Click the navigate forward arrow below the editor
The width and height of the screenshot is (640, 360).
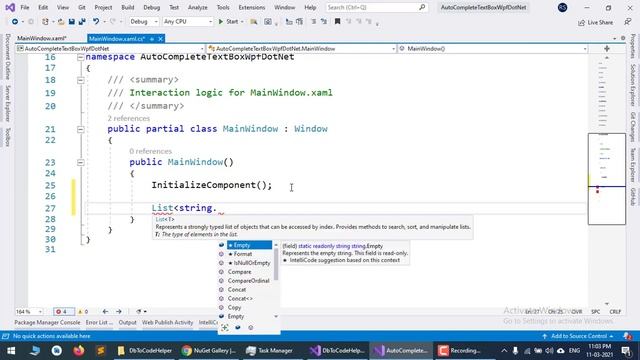(119, 311)
